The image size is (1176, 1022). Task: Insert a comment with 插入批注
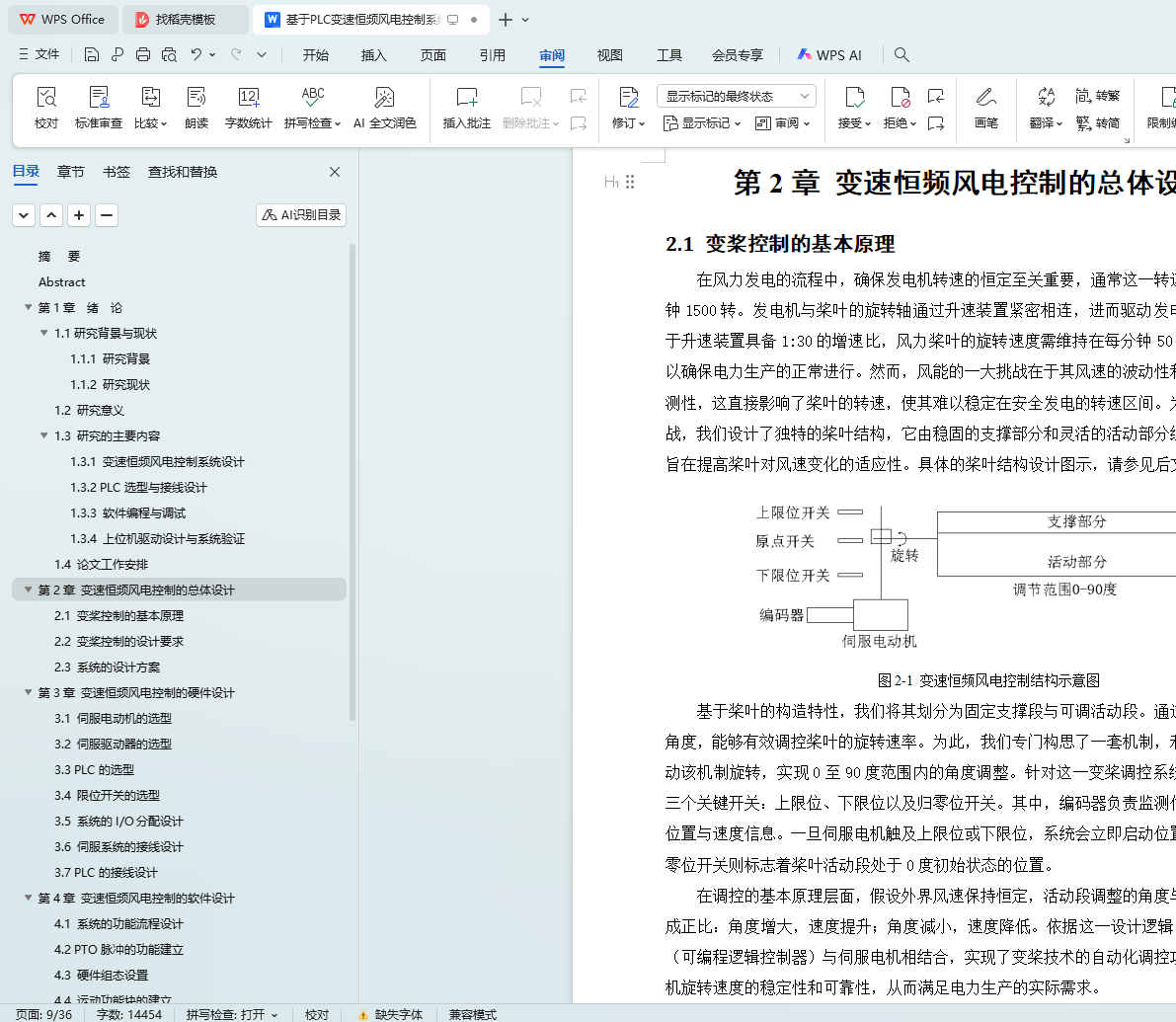[x=466, y=108]
